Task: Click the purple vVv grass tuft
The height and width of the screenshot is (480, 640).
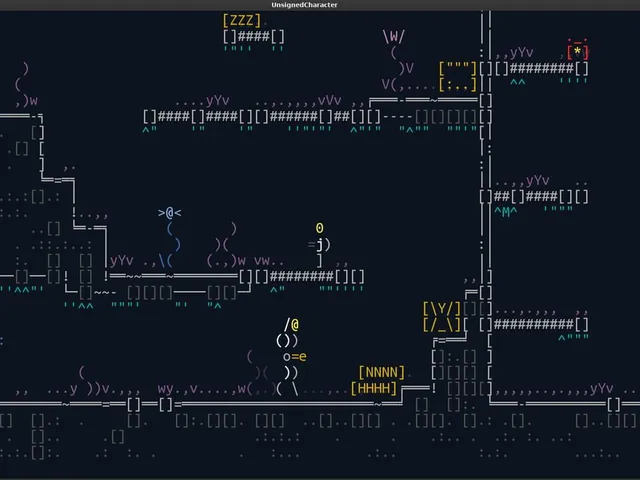Action: 330,100
